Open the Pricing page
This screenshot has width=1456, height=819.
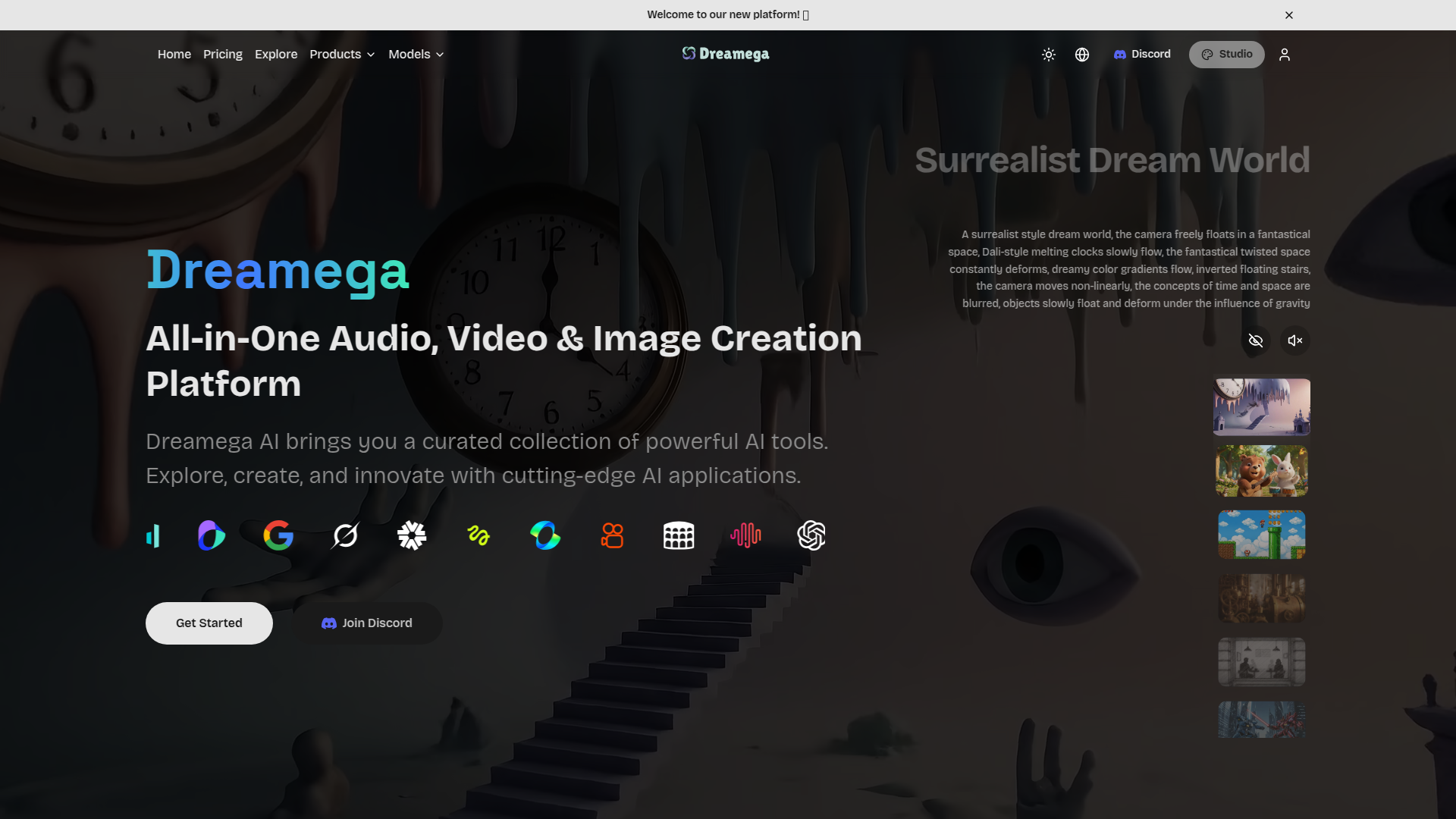(x=223, y=55)
